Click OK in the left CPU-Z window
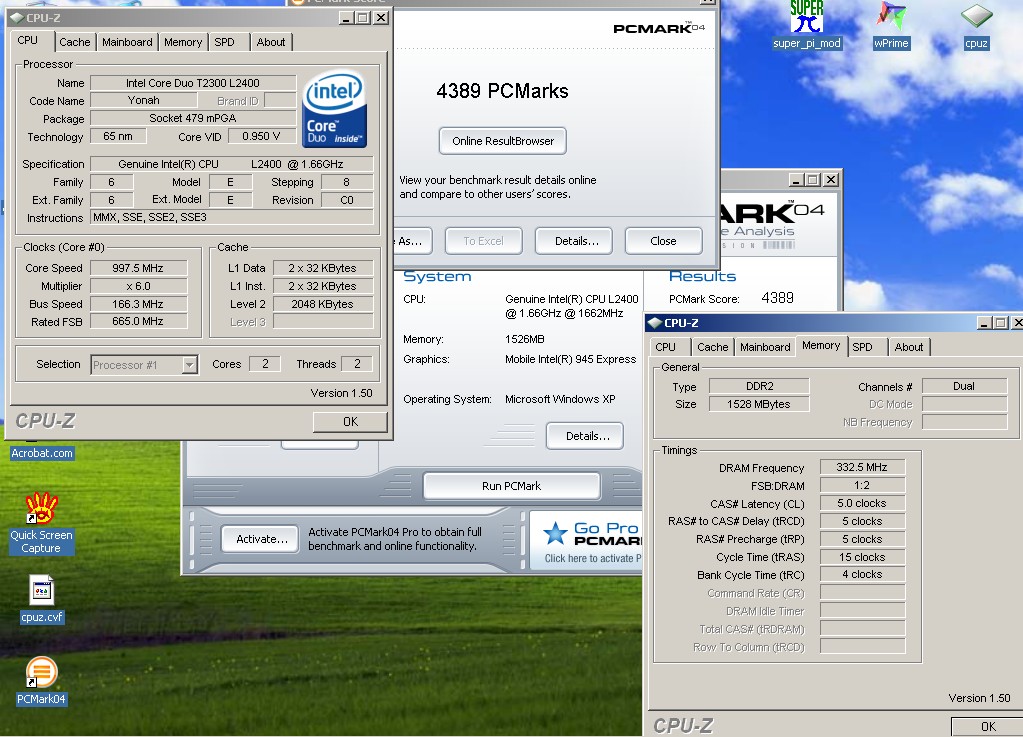 coord(350,422)
